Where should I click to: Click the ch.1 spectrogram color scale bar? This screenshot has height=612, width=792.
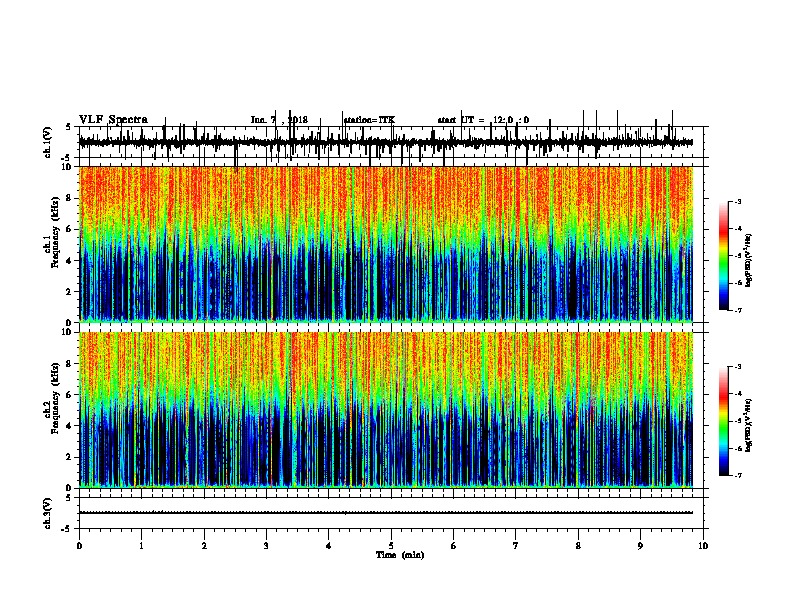pyautogui.click(x=724, y=256)
